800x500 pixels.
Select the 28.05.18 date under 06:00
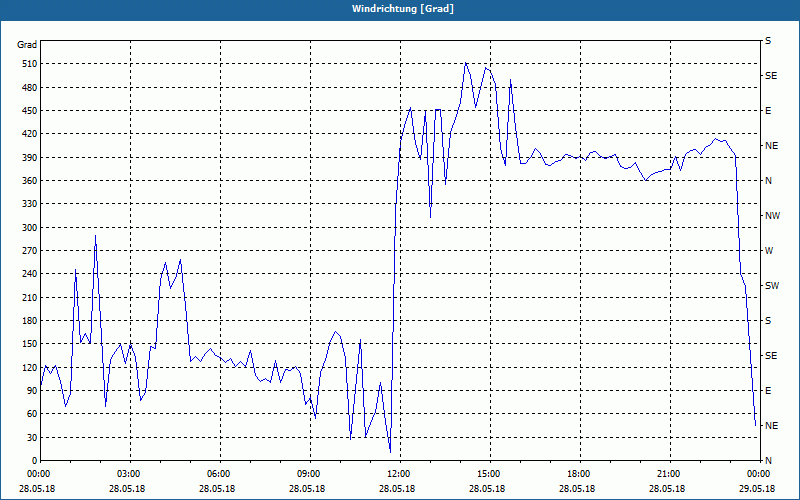pos(217,489)
